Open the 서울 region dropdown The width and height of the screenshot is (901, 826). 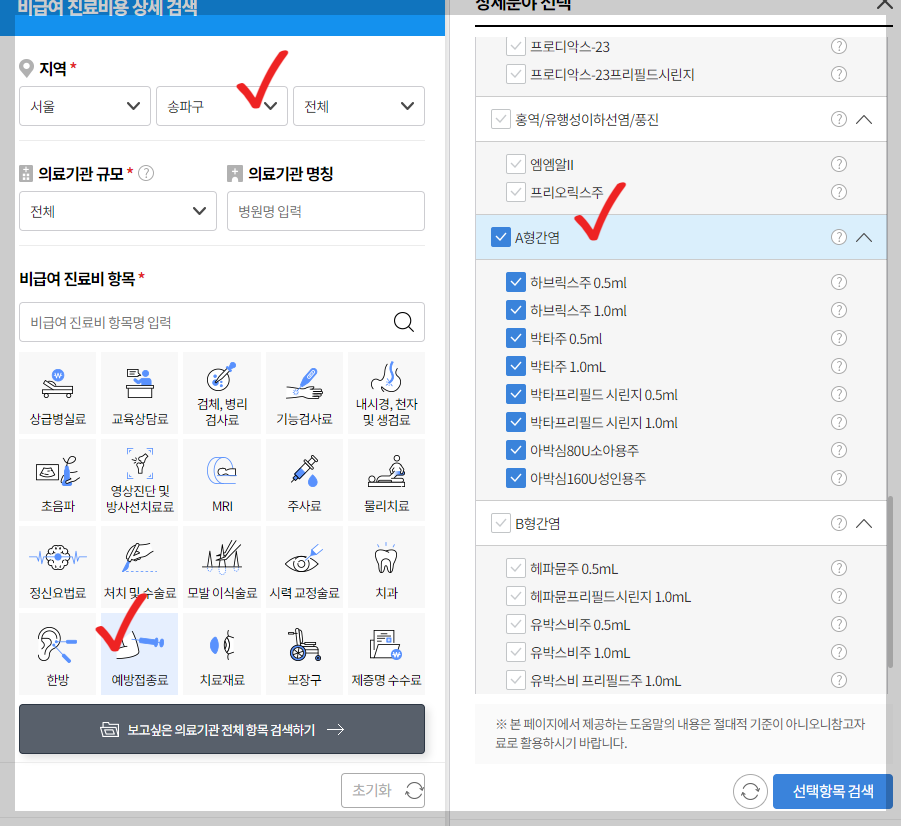tap(84, 106)
